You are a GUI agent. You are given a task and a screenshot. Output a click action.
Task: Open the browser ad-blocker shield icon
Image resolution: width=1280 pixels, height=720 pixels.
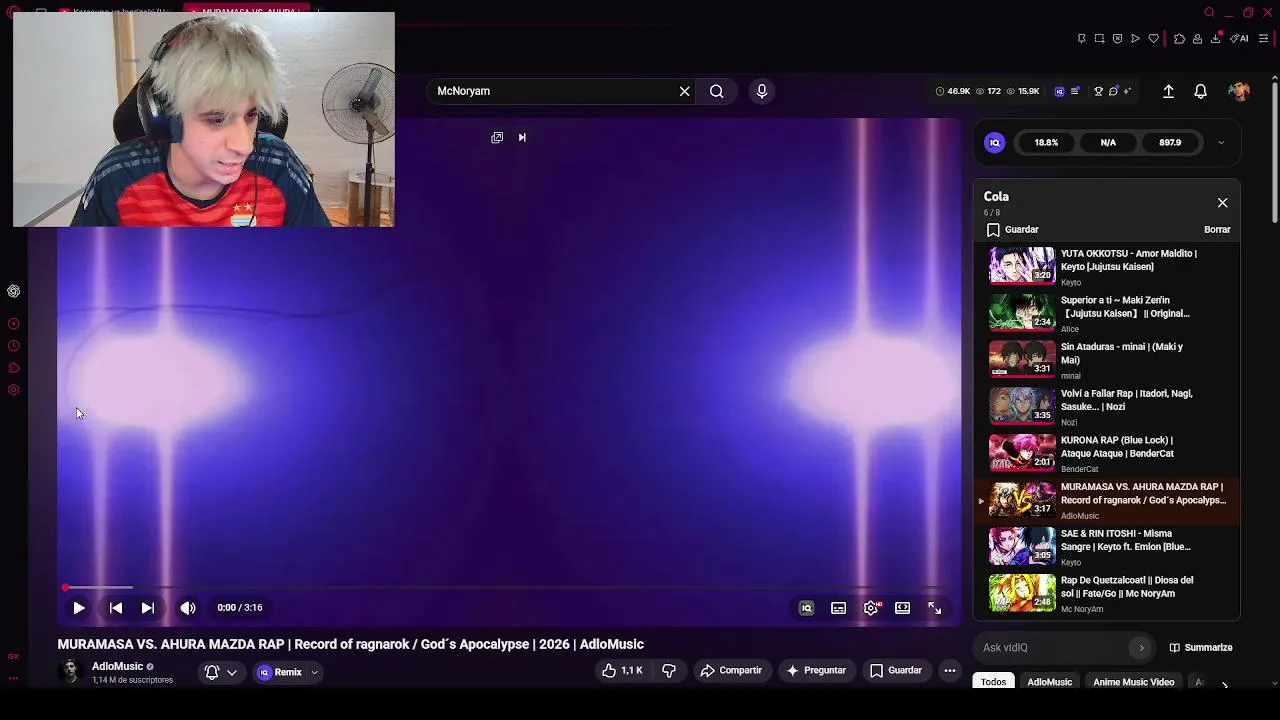click(x=1117, y=39)
